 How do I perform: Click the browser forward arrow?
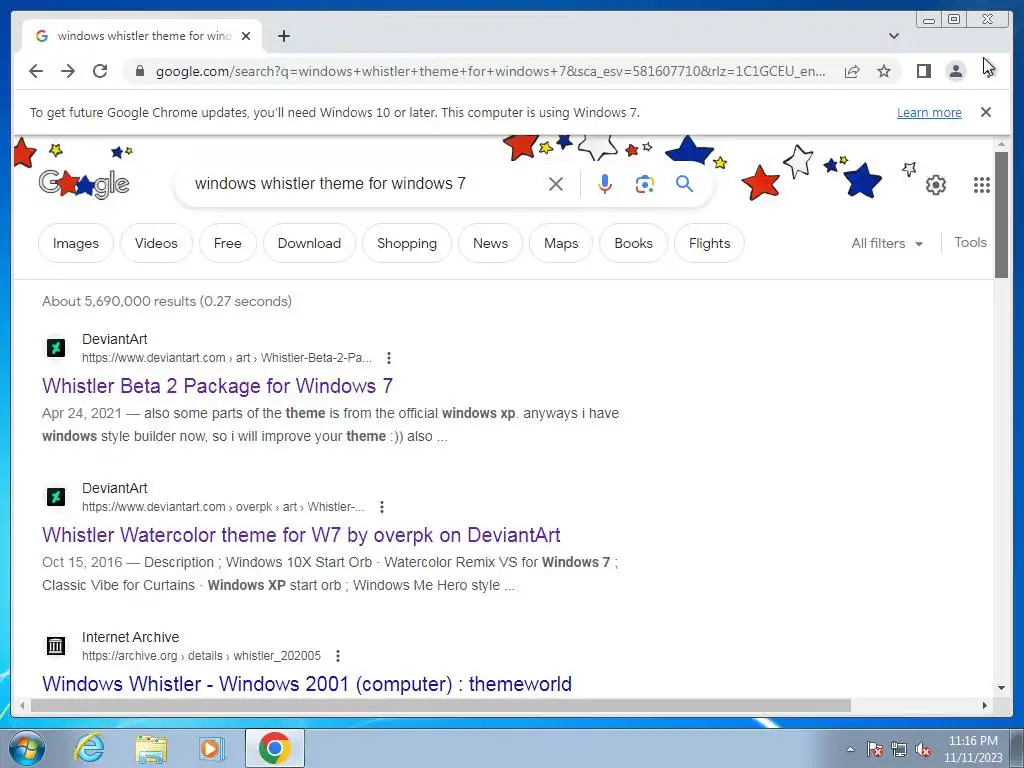[x=68, y=71]
